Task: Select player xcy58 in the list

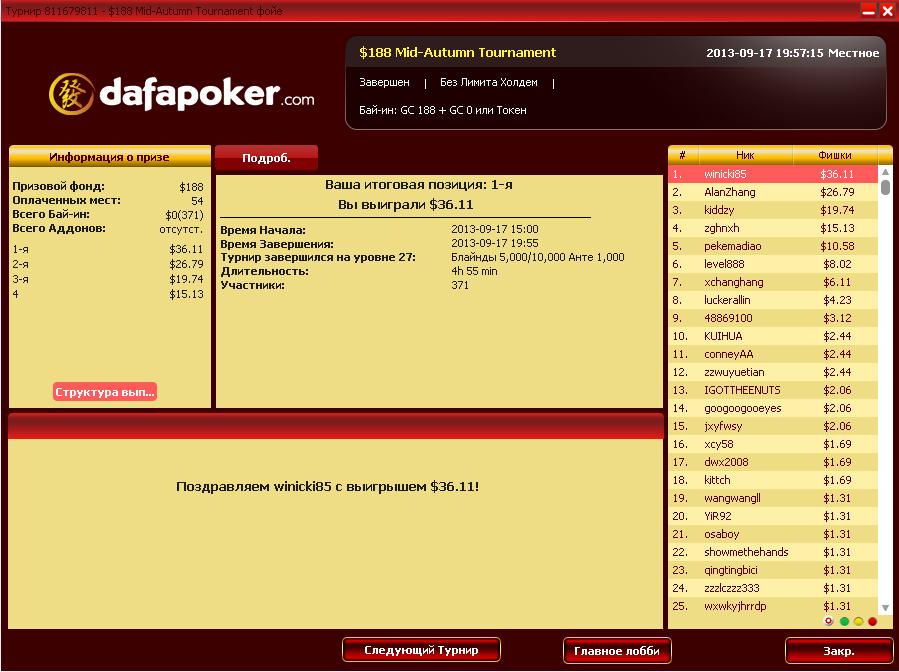Action: coord(773,444)
